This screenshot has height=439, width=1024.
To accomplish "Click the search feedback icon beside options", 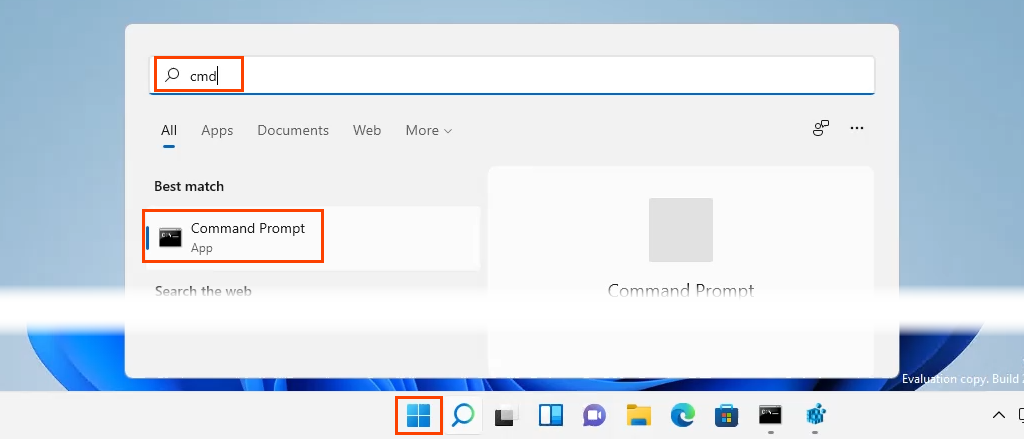I will pyautogui.click(x=821, y=129).
